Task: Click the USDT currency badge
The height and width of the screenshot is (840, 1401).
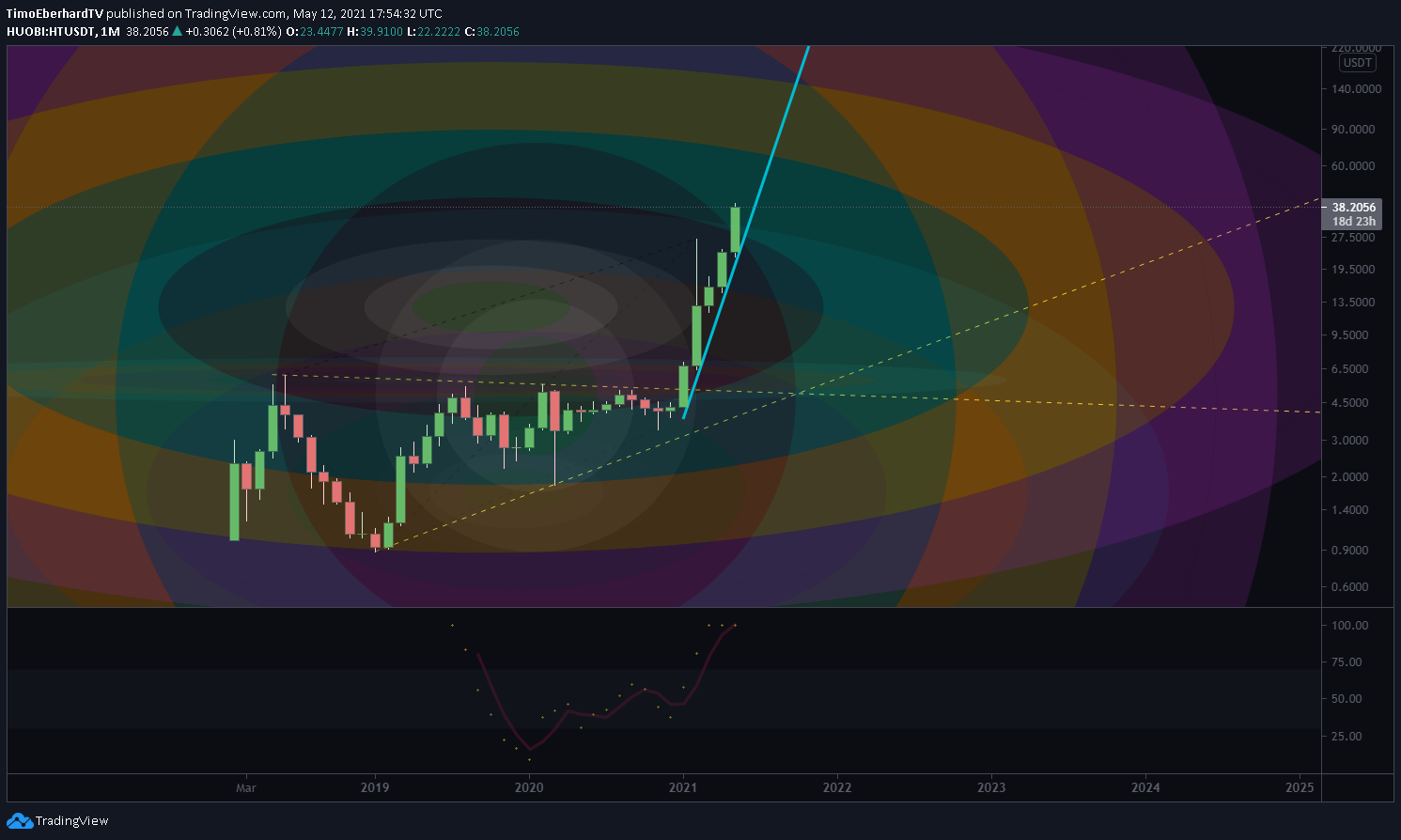Action: [1358, 63]
